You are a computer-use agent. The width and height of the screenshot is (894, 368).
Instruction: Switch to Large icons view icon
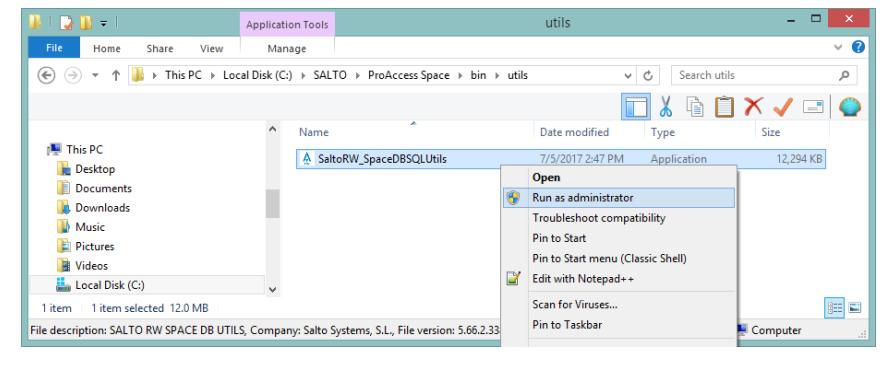pos(854,308)
